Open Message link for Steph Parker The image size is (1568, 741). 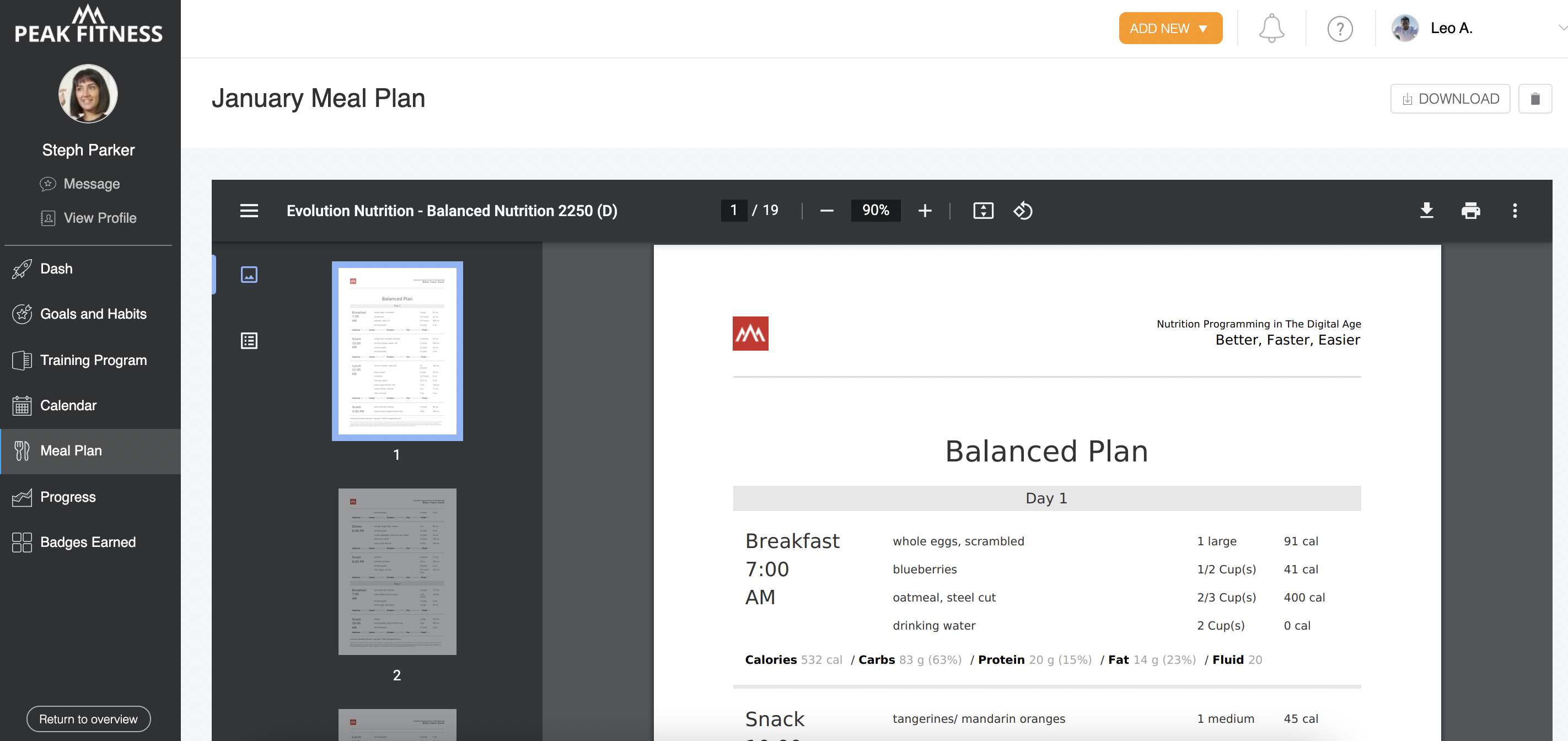[80, 184]
